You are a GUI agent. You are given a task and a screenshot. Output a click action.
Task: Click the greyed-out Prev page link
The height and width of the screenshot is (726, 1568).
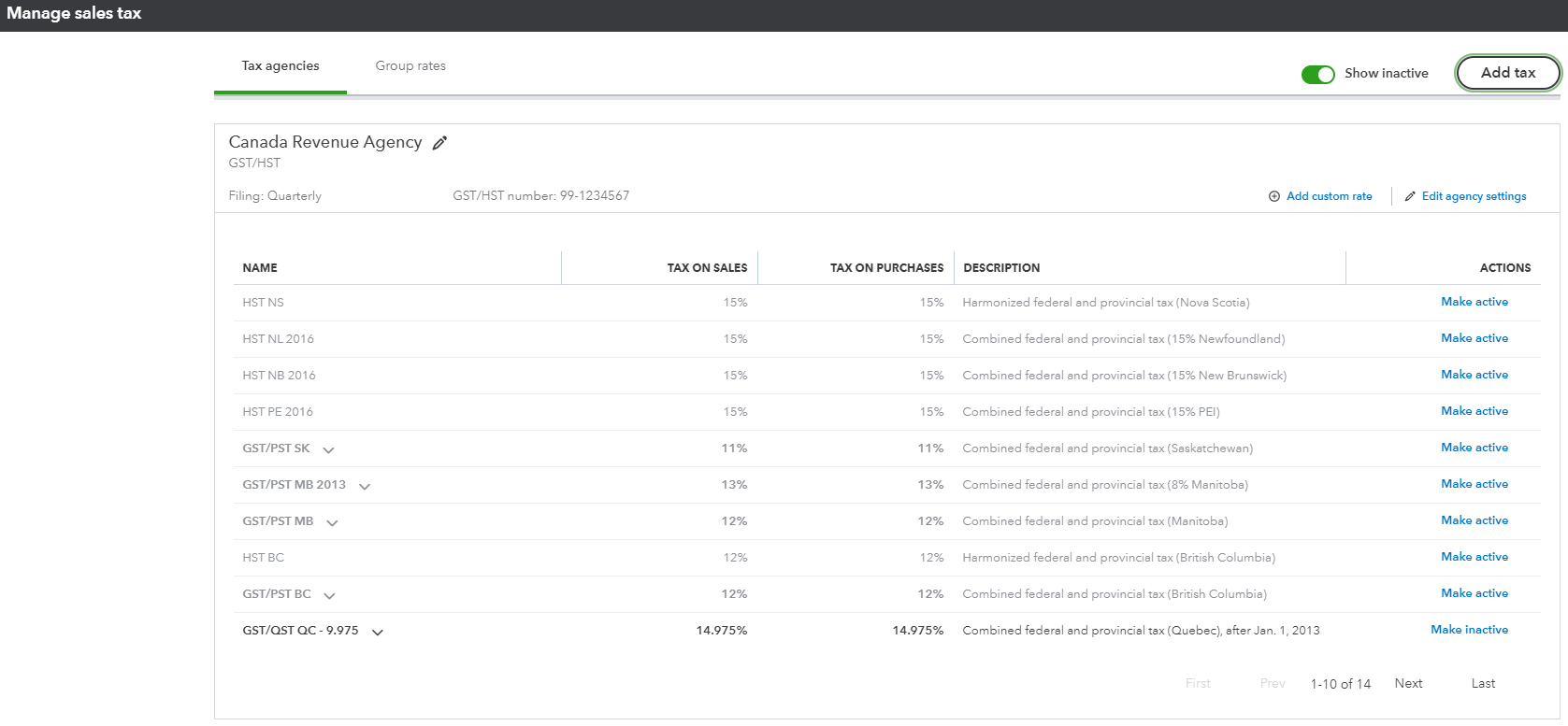(x=1273, y=684)
